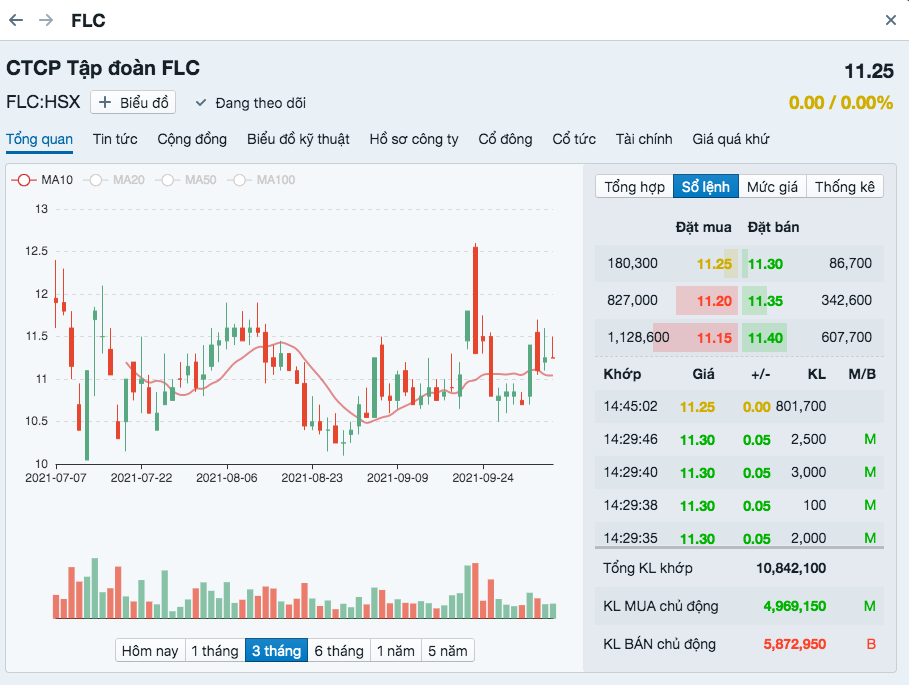Open the Tài chính tab
This screenshot has width=909, height=685.
pos(644,139)
